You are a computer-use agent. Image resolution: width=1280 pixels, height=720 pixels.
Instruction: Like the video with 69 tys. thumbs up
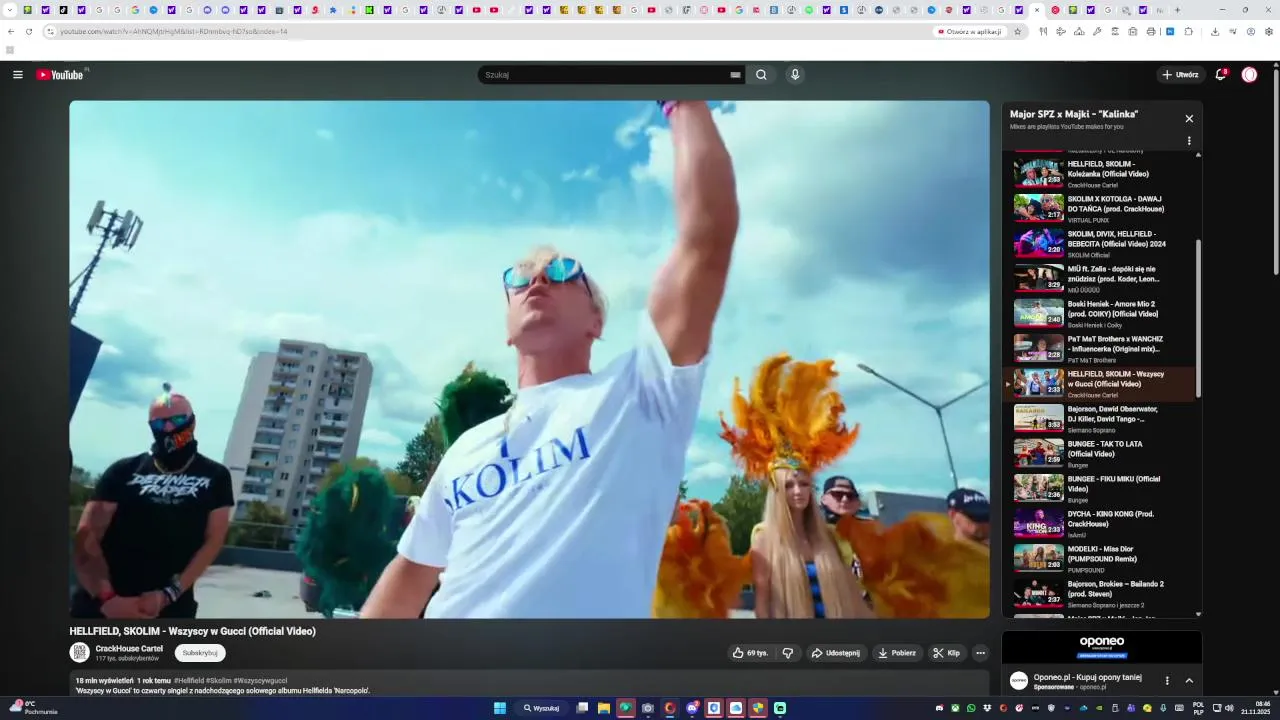751,653
